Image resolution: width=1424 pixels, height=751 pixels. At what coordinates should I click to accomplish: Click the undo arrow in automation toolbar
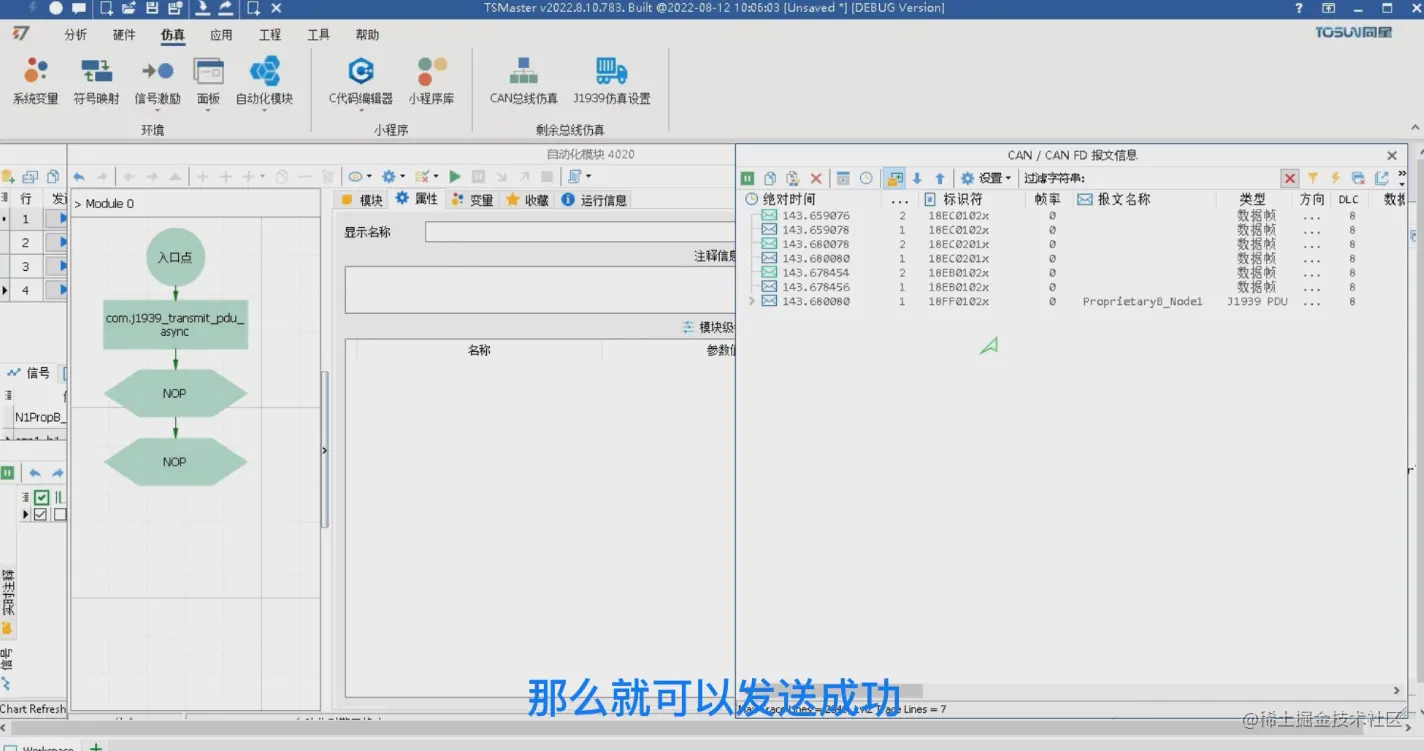(79, 177)
